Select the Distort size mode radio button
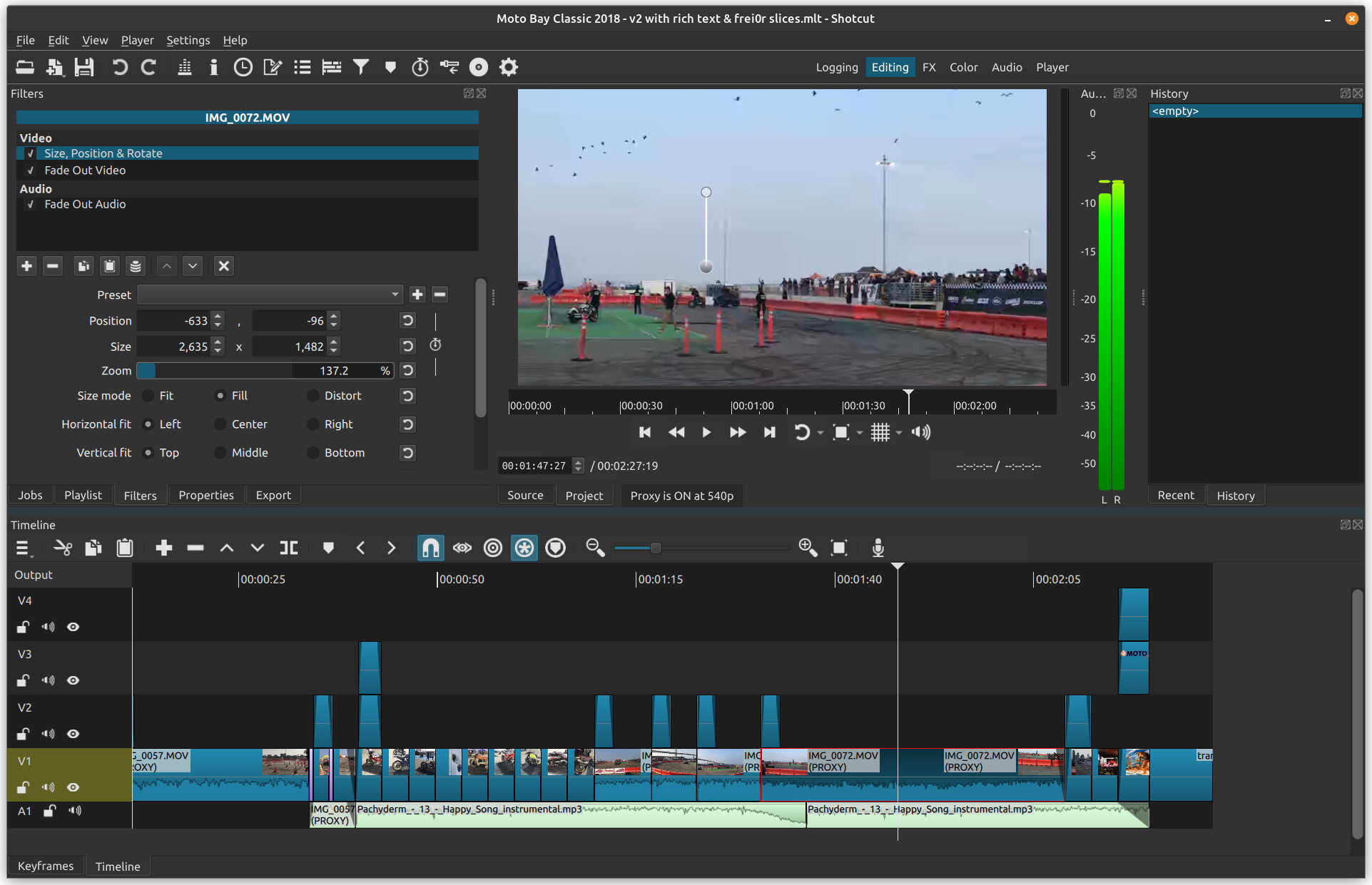1372x885 pixels. pos(312,396)
